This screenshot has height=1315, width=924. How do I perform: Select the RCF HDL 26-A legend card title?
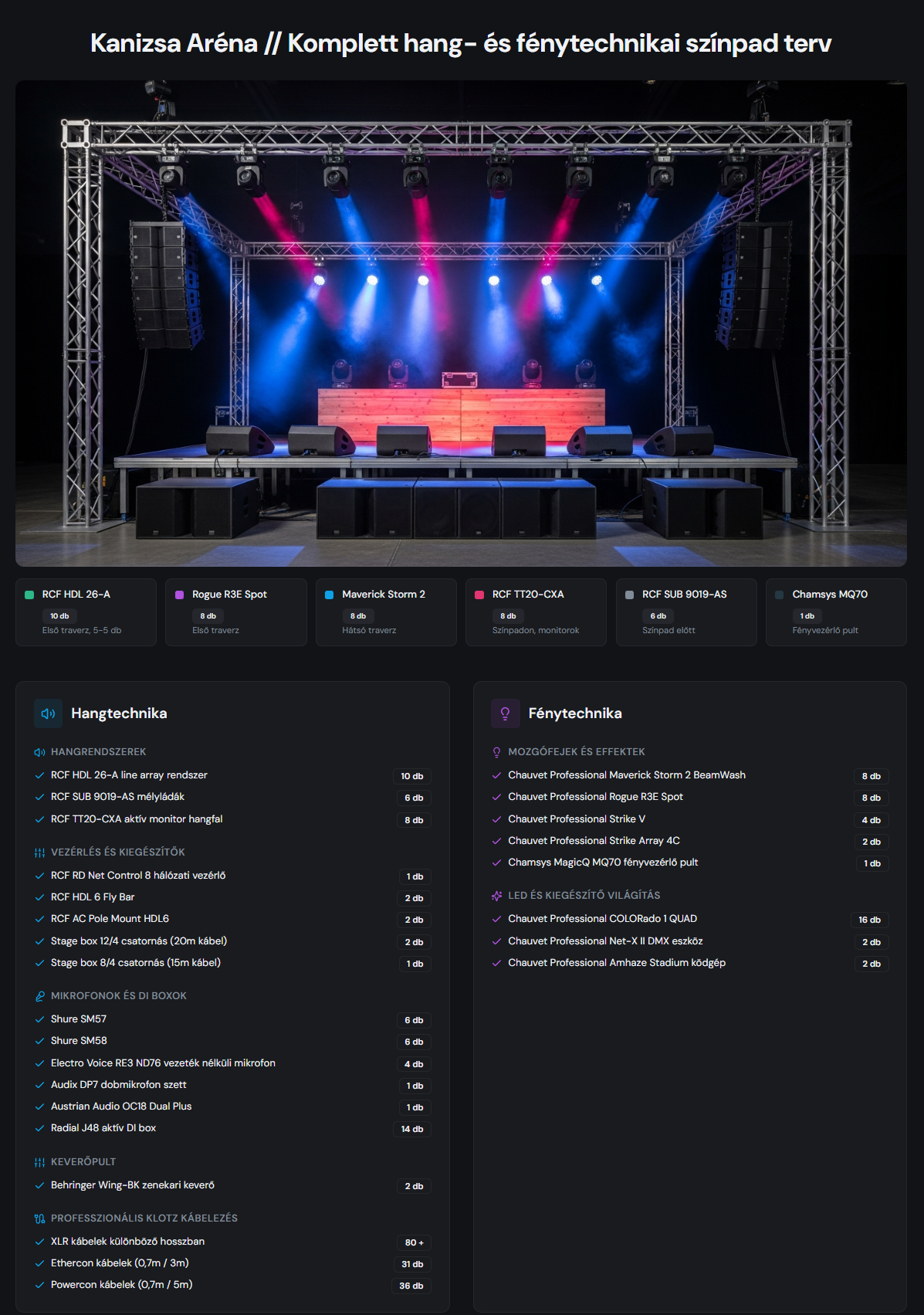(x=76, y=595)
